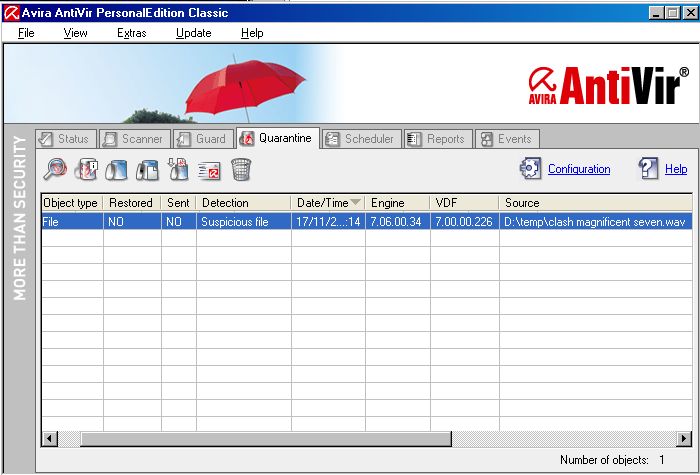Click the horizontal scrollbar thumb
This screenshot has width=700, height=475.
pyautogui.click(x=266, y=439)
